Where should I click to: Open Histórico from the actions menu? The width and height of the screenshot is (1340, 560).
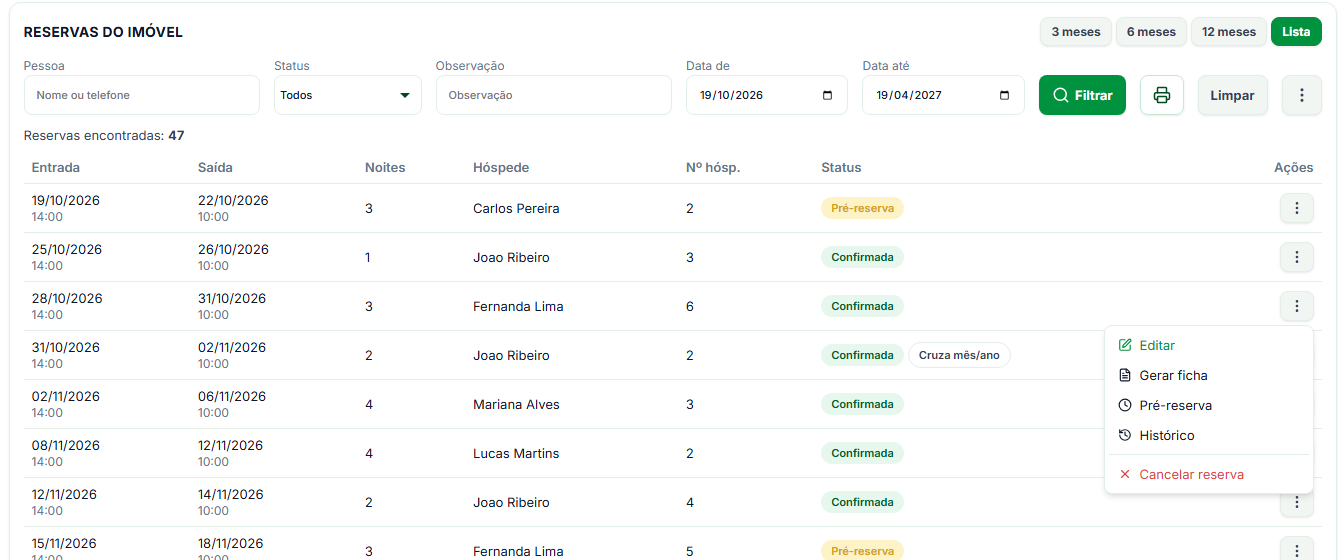[x=1209, y=435]
